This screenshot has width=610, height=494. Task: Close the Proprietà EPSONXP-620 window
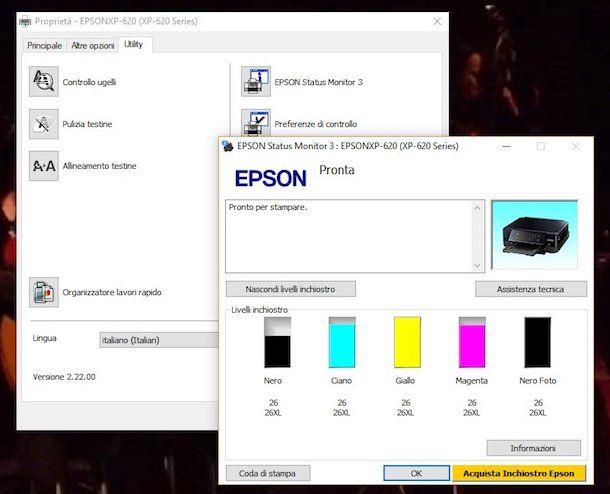click(437, 21)
